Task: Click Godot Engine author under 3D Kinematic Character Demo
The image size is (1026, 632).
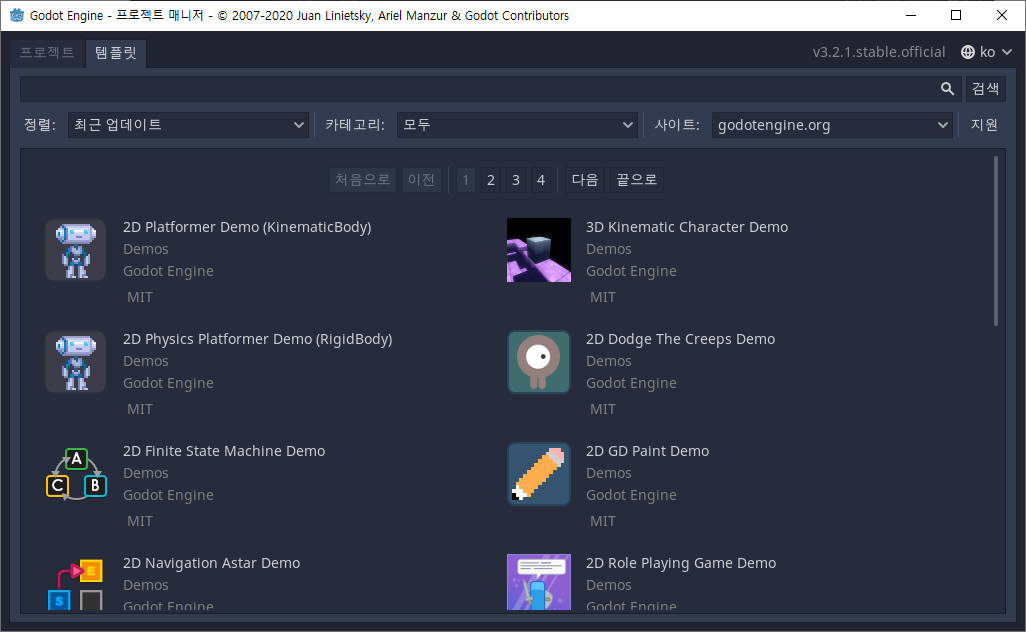Action: pyautogui.click(x=631, y=271)
